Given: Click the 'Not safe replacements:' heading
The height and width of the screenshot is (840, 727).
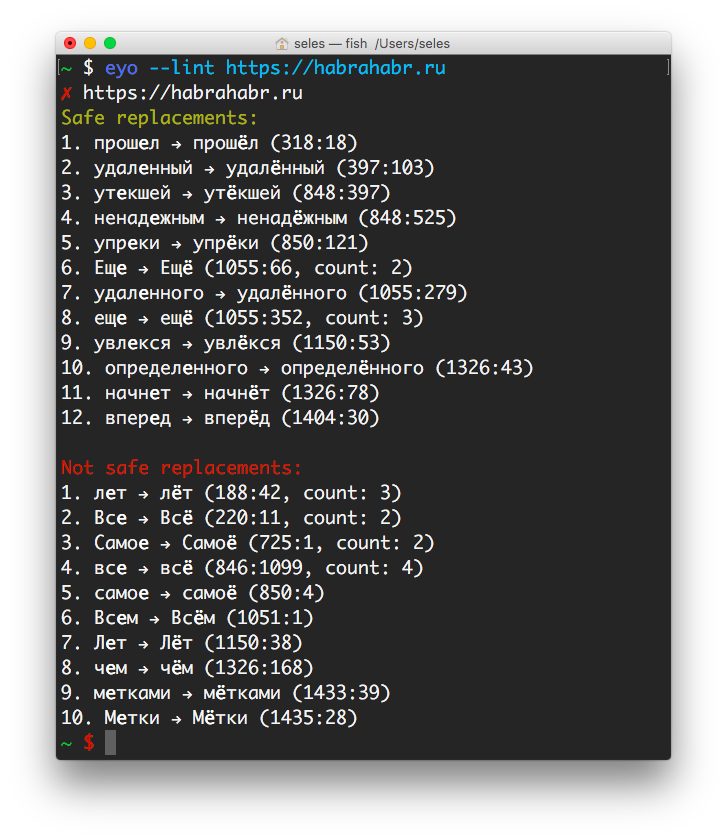Looking at the screenshot, I should click(181, 468).
